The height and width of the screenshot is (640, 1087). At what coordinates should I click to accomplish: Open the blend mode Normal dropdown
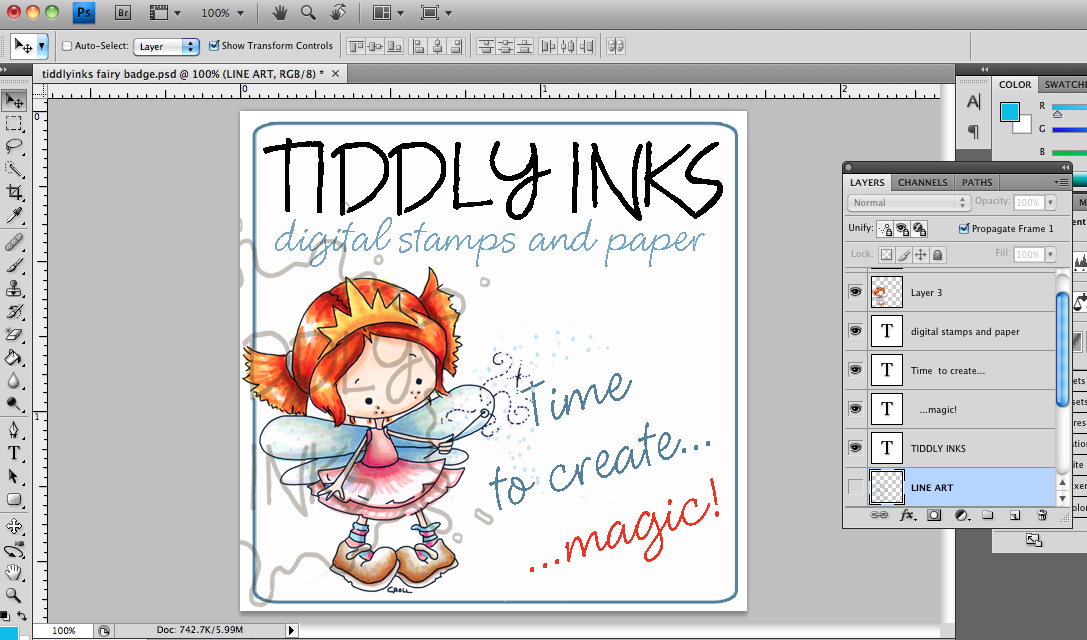point(908,202)
